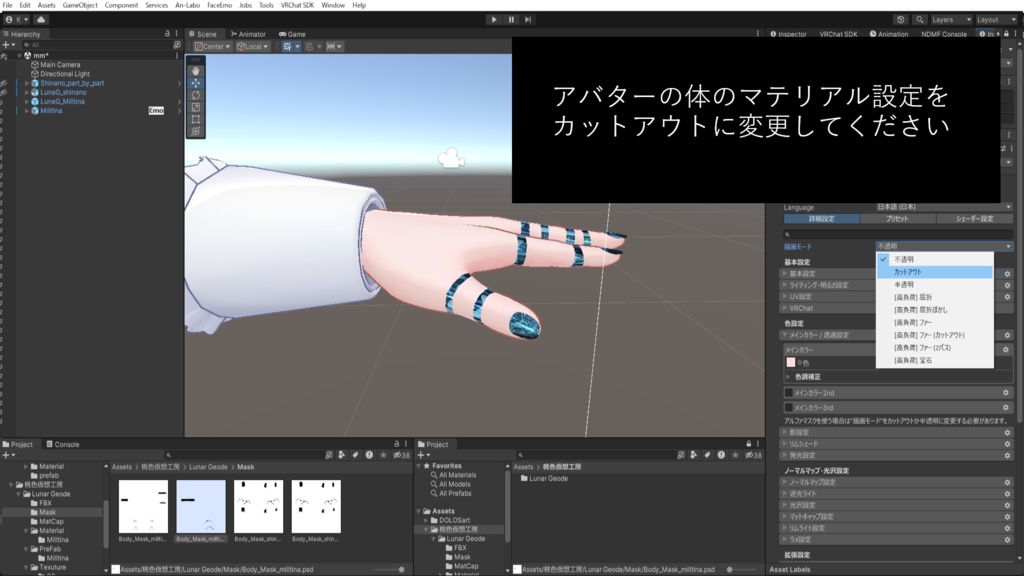Click the Step frame button

(x=528, y=20)
